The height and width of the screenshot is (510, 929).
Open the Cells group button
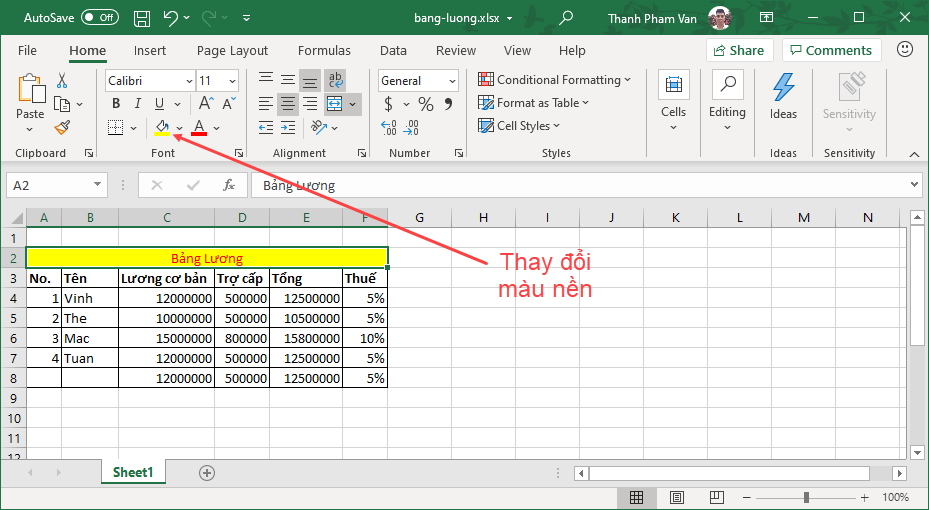674,101
